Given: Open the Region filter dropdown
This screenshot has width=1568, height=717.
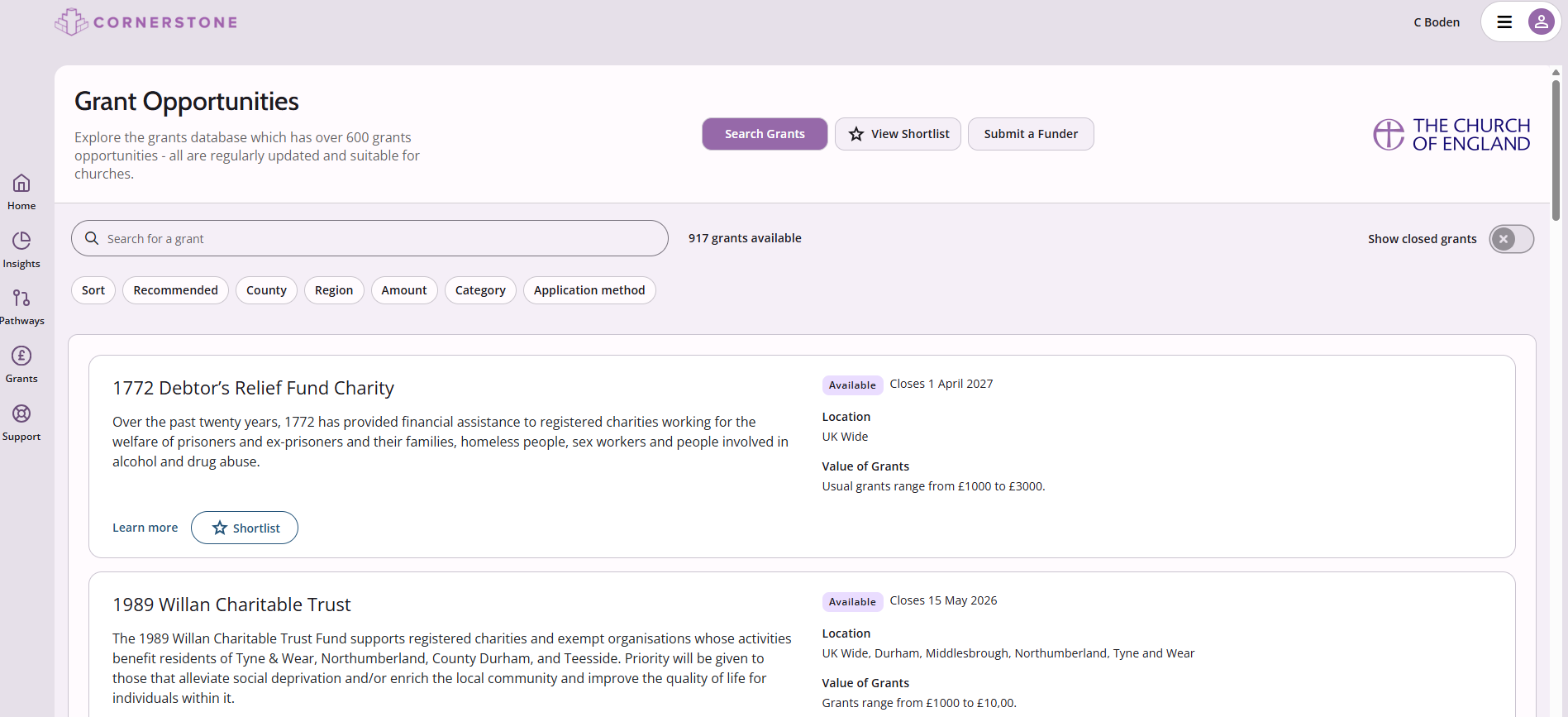Looking at the screenshot, I should point(334,290).
